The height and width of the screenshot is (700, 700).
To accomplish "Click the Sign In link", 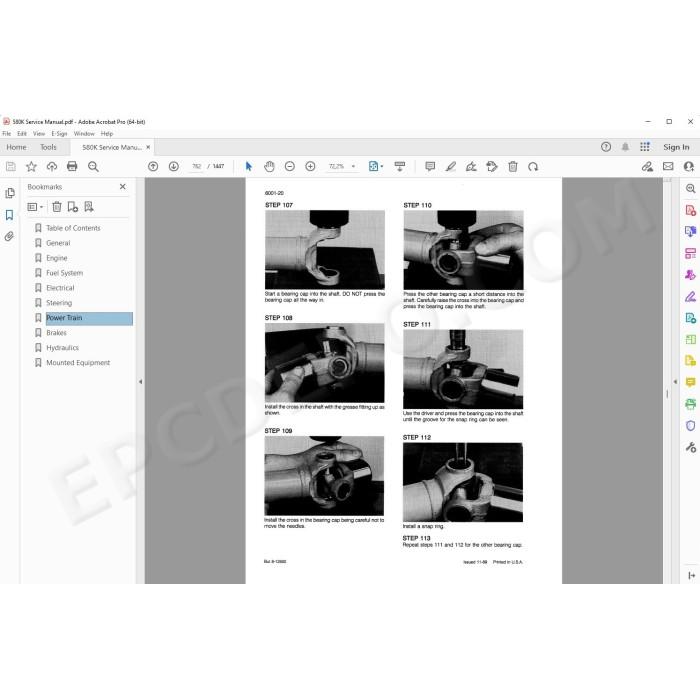I will [x=676, y=147].
